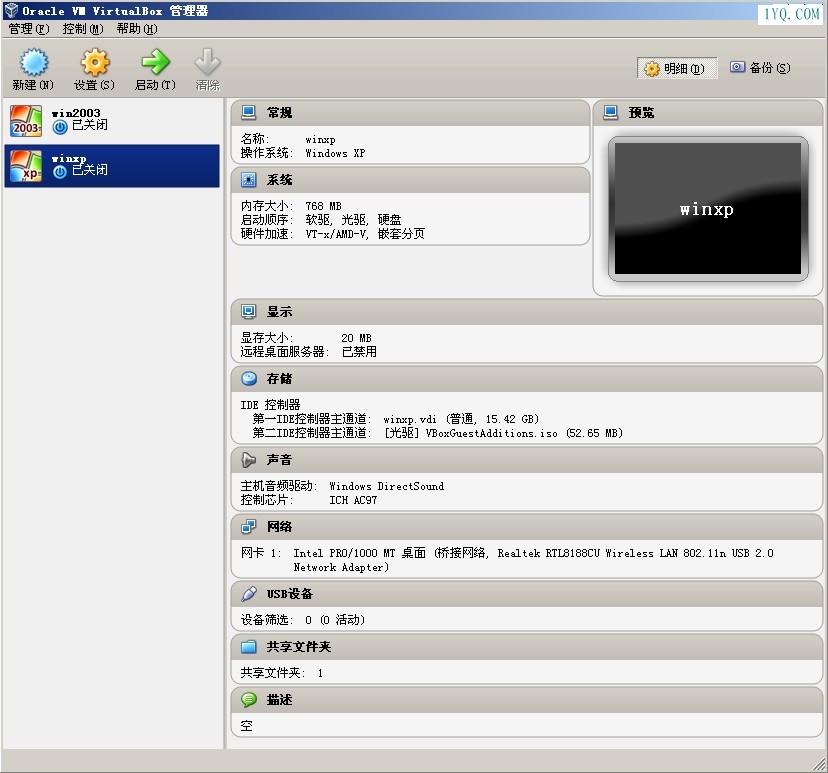Click the VBoxGuestAdditions.iso entry

point(503,433)
